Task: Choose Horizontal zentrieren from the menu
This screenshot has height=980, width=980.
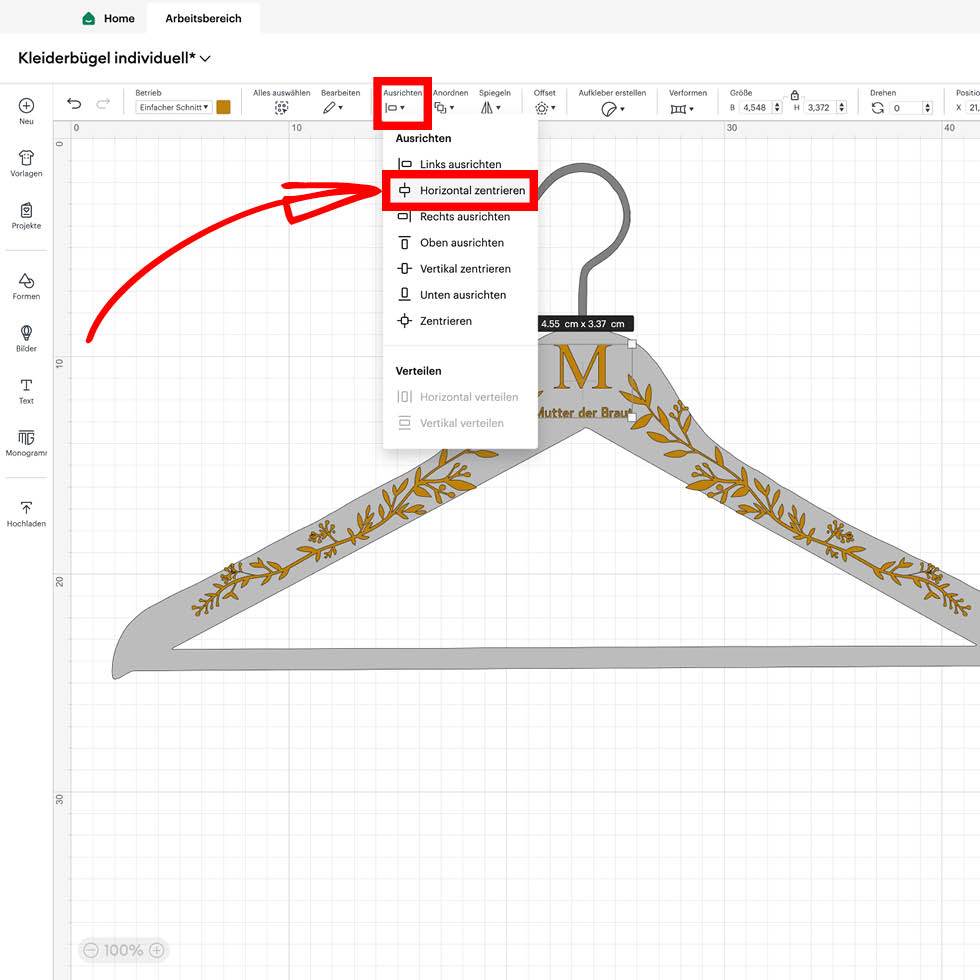Action: pyautogui.click(x=471, y=190)
